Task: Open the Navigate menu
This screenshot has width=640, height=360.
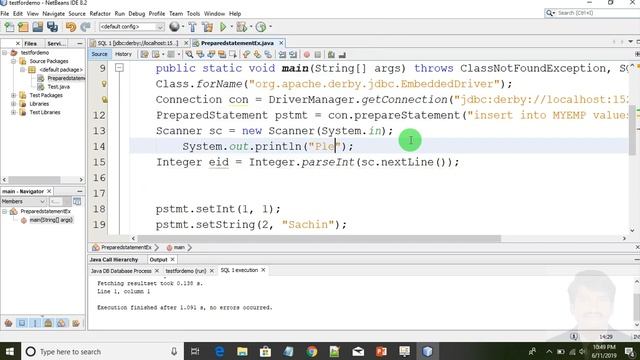Action: (x=53, y=13)
